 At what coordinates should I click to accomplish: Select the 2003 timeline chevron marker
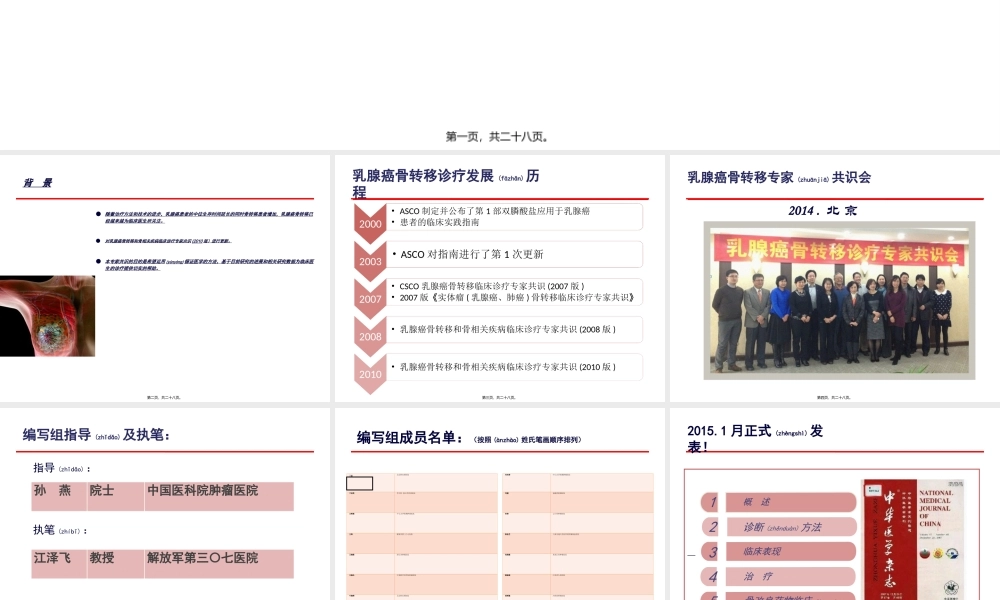pos(370,261)
